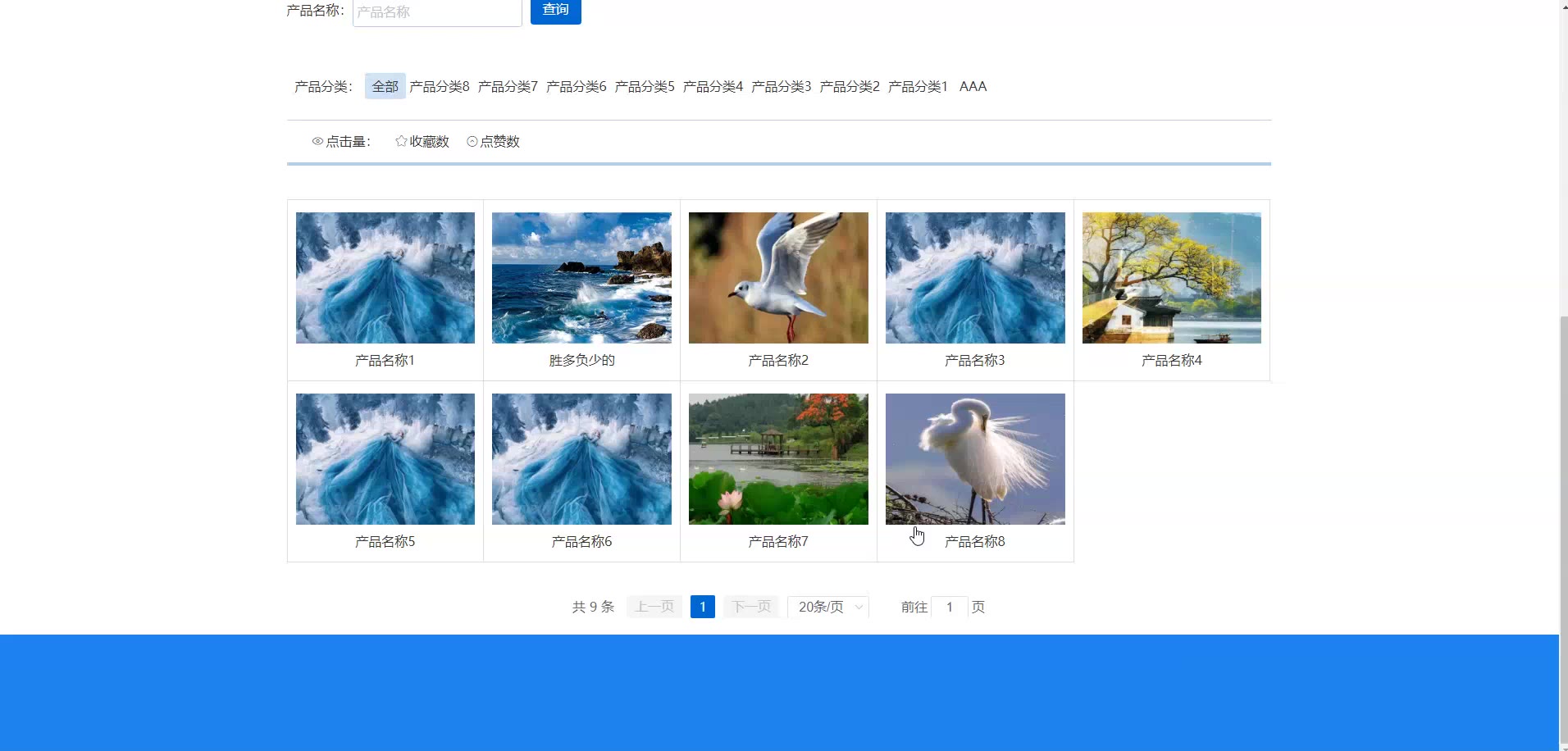Open the lotus pond image of 产品名称7
Screen dimensions: 1568x751
(x=778, y=459)
